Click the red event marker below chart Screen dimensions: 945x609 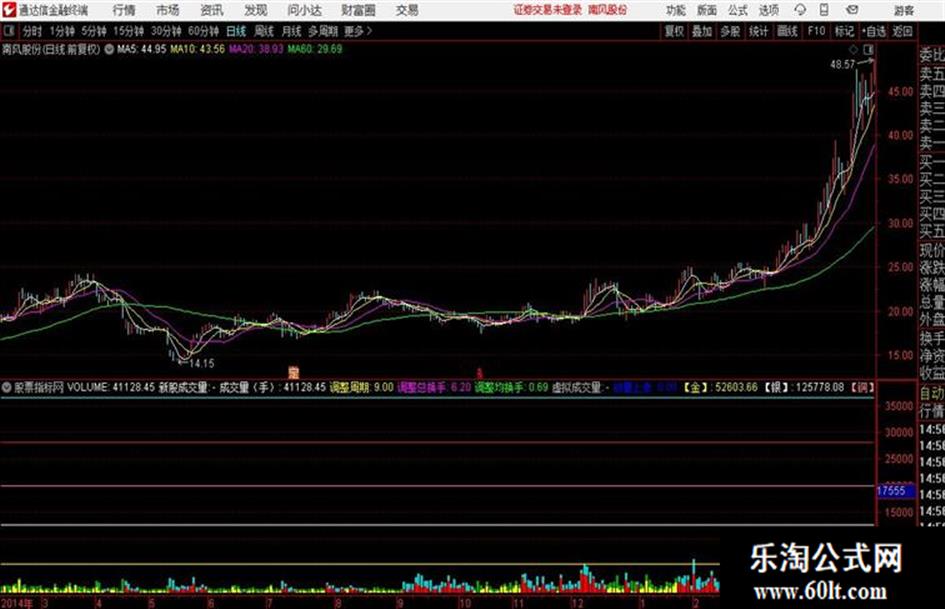point(480,373)
